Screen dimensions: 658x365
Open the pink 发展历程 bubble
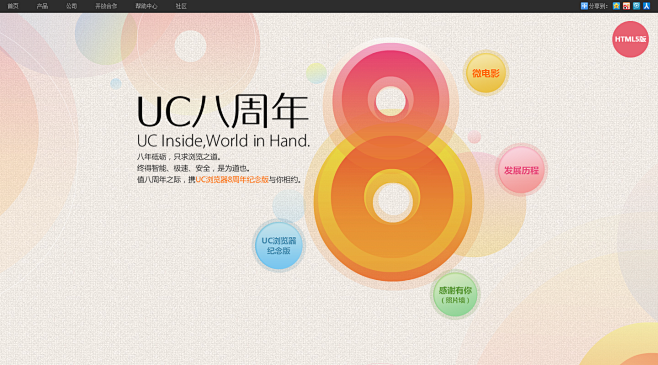(521, 170)
